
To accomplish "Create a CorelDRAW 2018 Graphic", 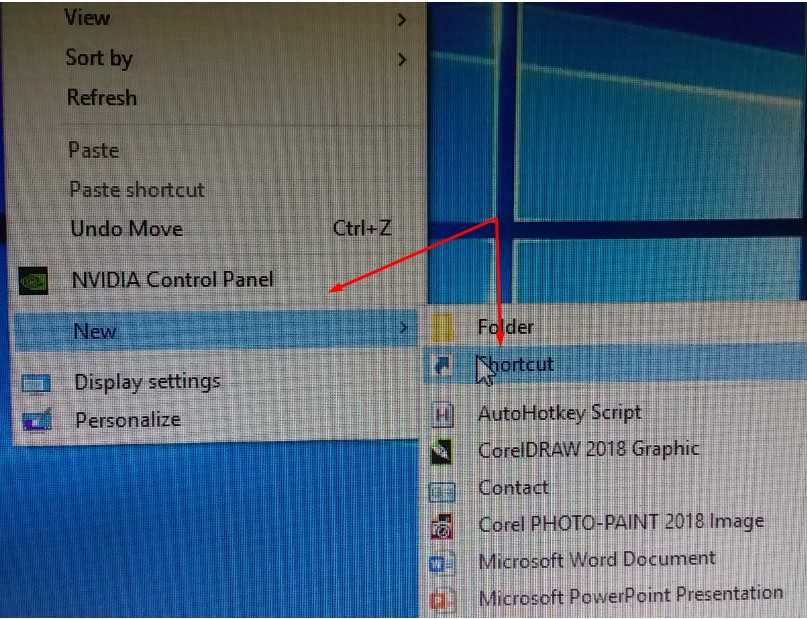I will 615,450.
